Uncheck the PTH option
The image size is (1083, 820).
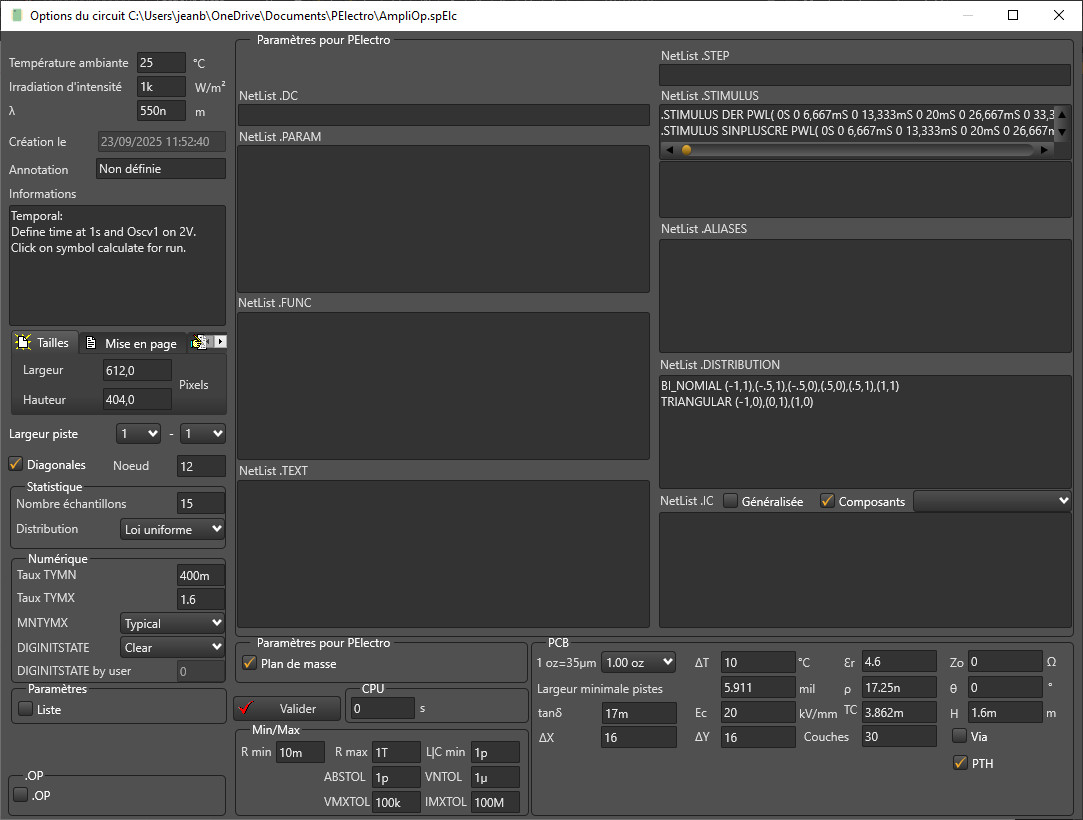tap(960, 763)
